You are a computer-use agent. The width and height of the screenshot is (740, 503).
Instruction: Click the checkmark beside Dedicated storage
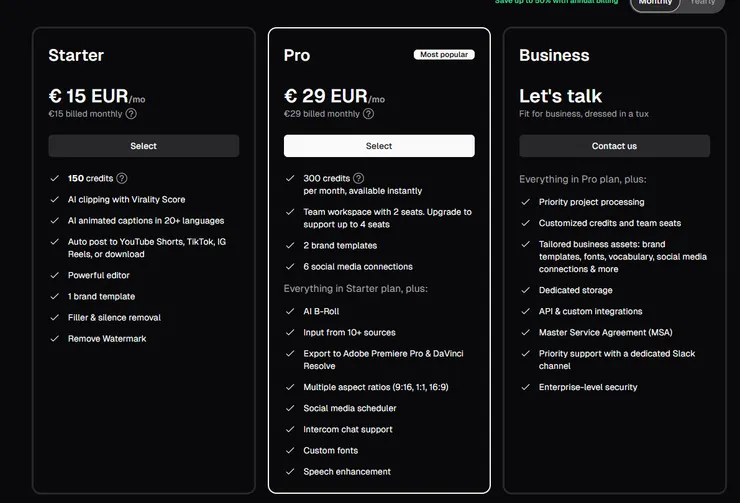(525, 290)
